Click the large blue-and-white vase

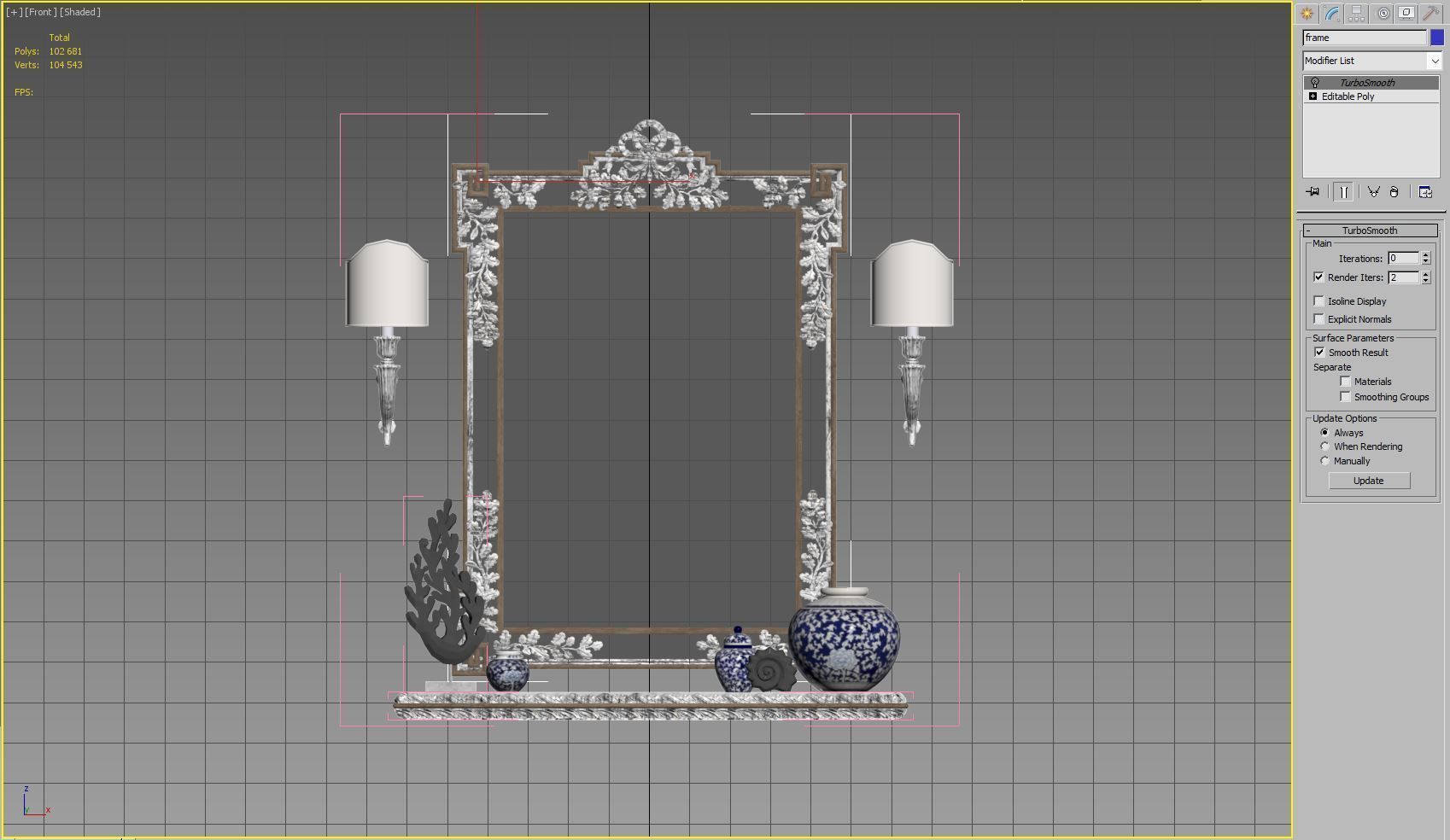pos(844,639)
